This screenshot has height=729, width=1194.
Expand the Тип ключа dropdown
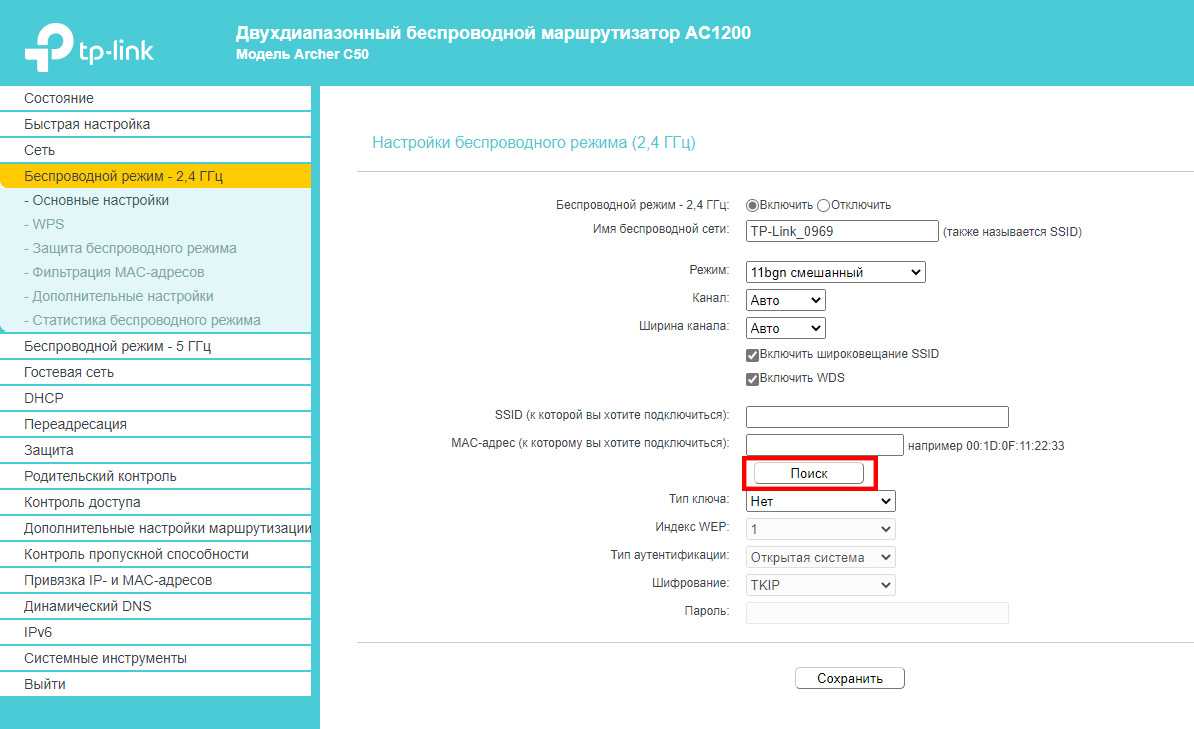(x=820, y=501)
